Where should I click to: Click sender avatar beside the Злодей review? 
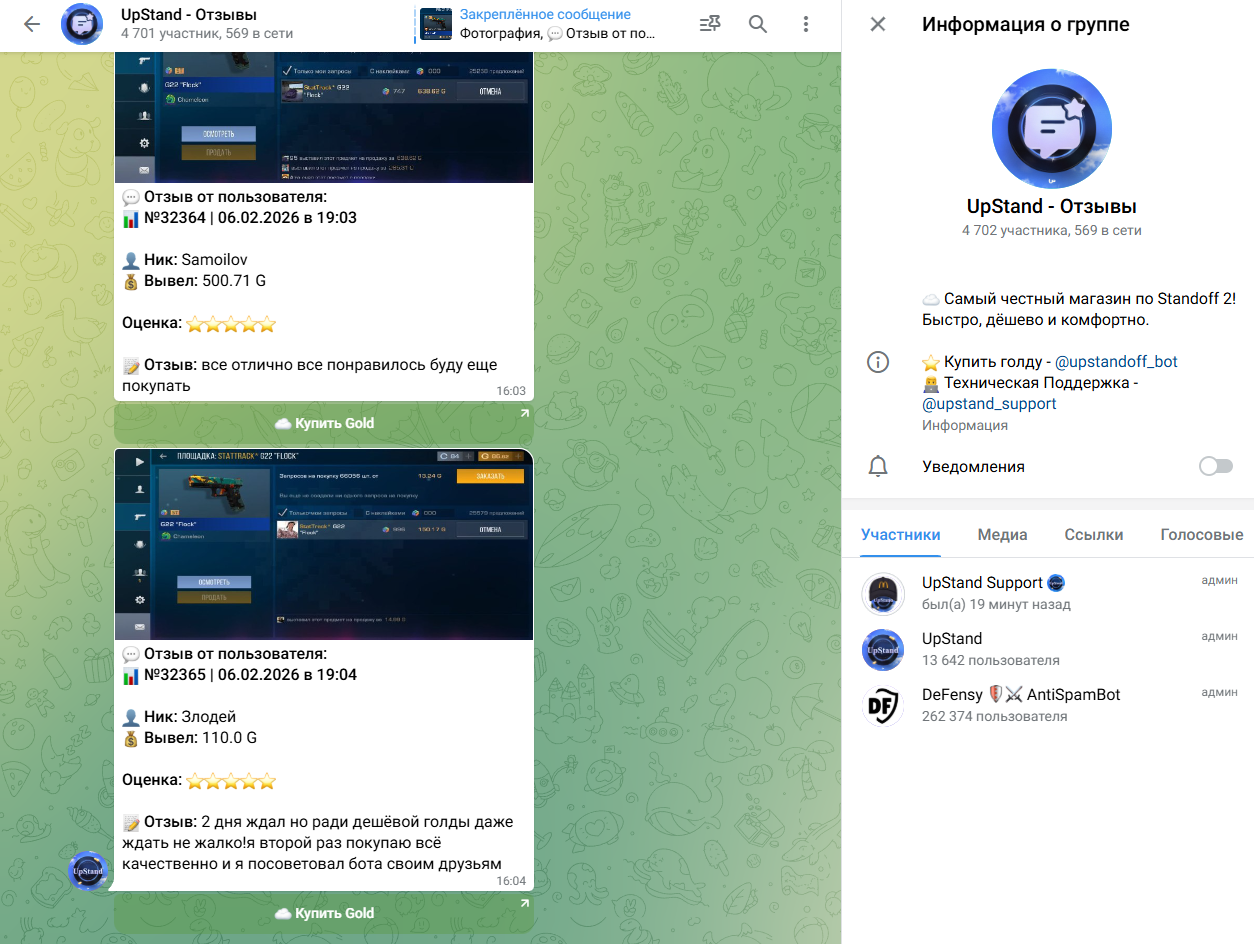[88, 871]
